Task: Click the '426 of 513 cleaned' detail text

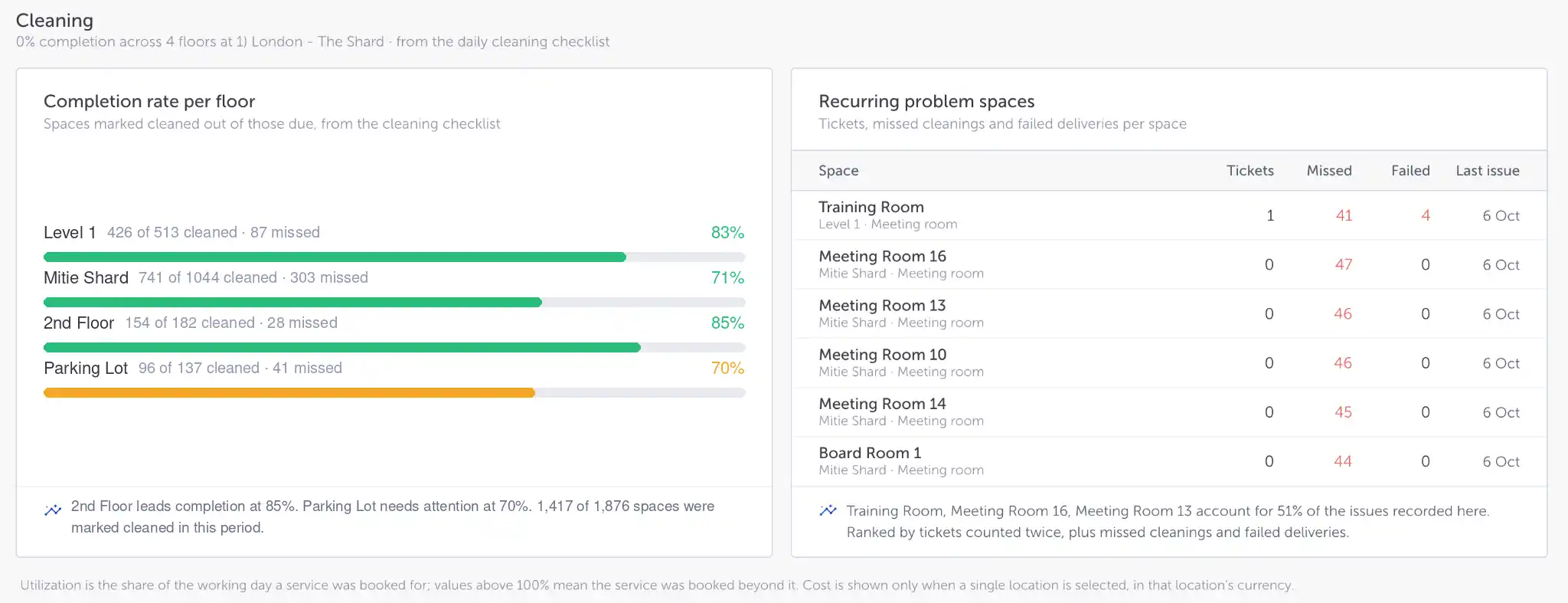Action: pos(172,233)
